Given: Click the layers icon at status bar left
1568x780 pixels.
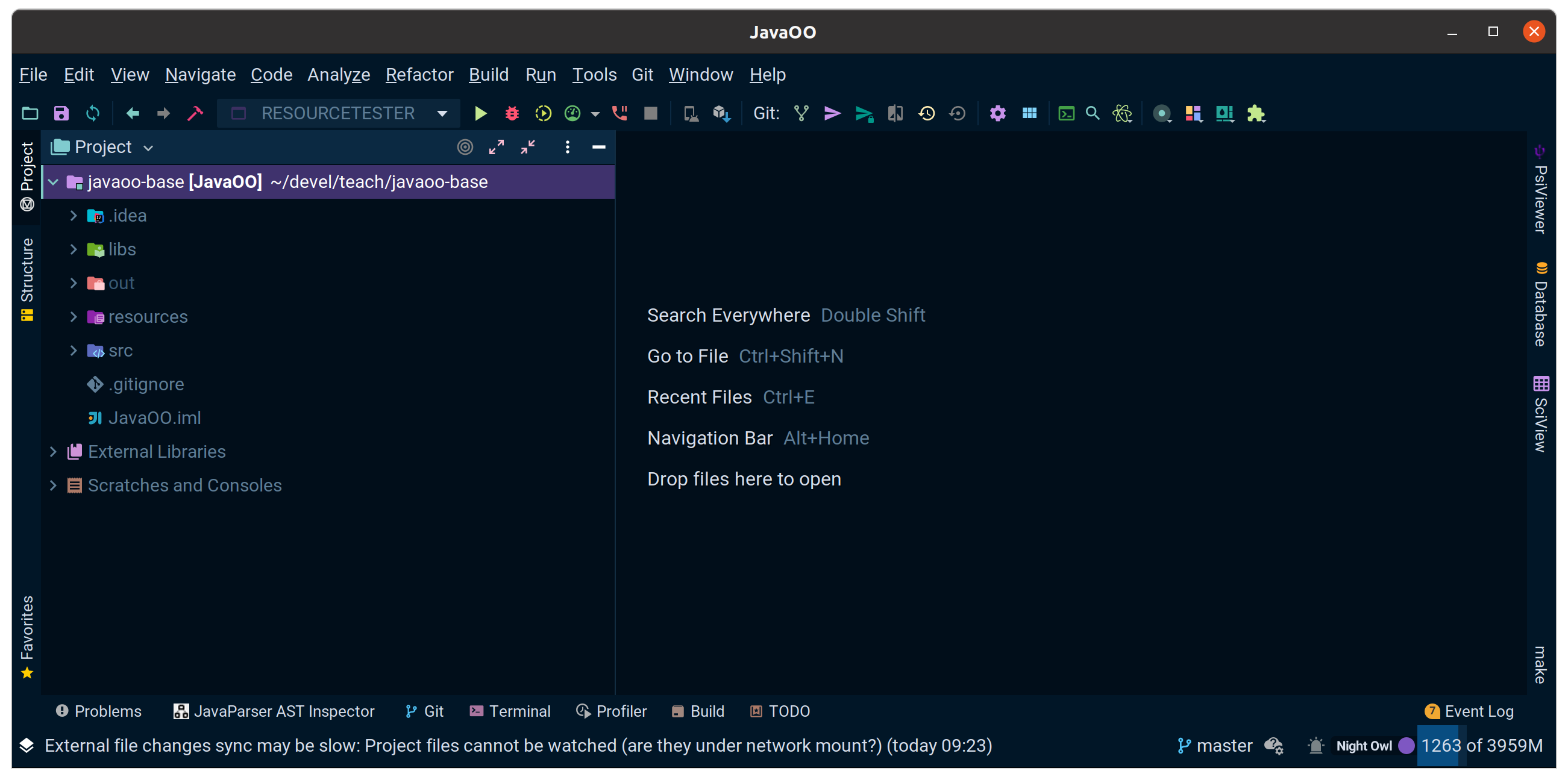Looking at the screenshot, I should point(26,746).
